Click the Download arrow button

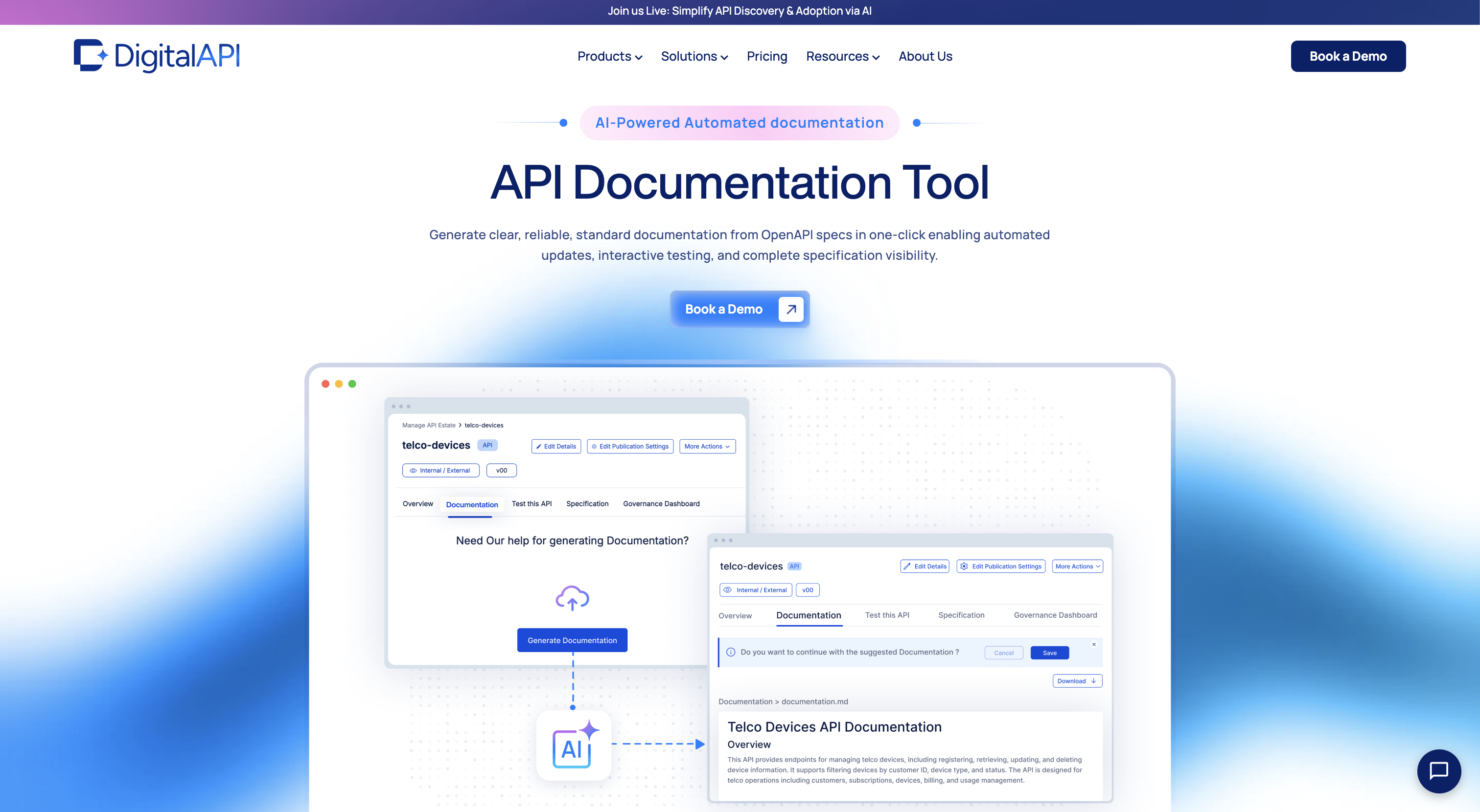click(1077, 681)
